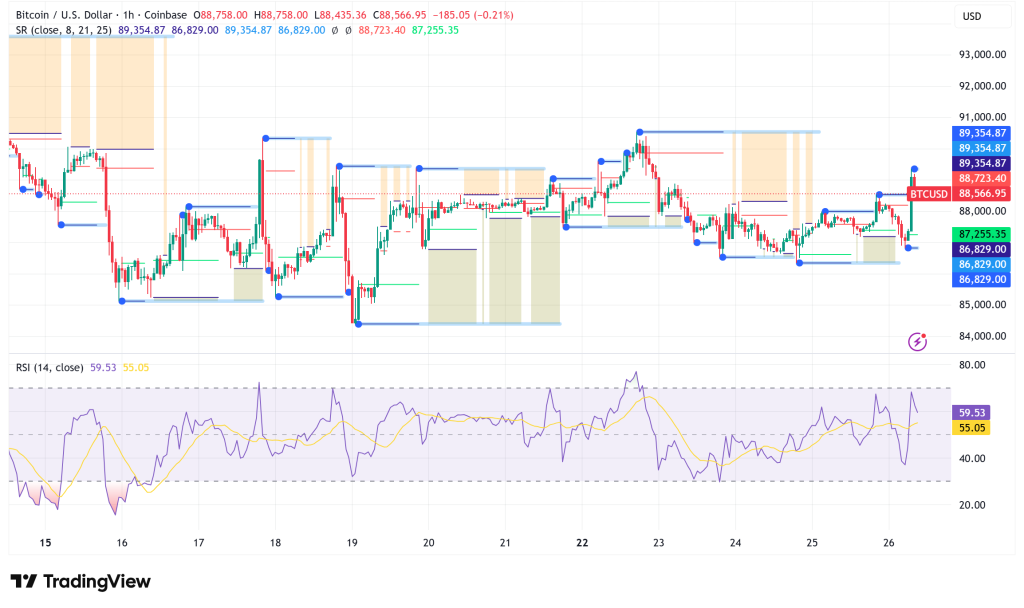Image resolution: width=1024 pixels, height=608 pixels.
Task: Select the RSI (14, close) indicator legend
Action: tap(52, 367)
